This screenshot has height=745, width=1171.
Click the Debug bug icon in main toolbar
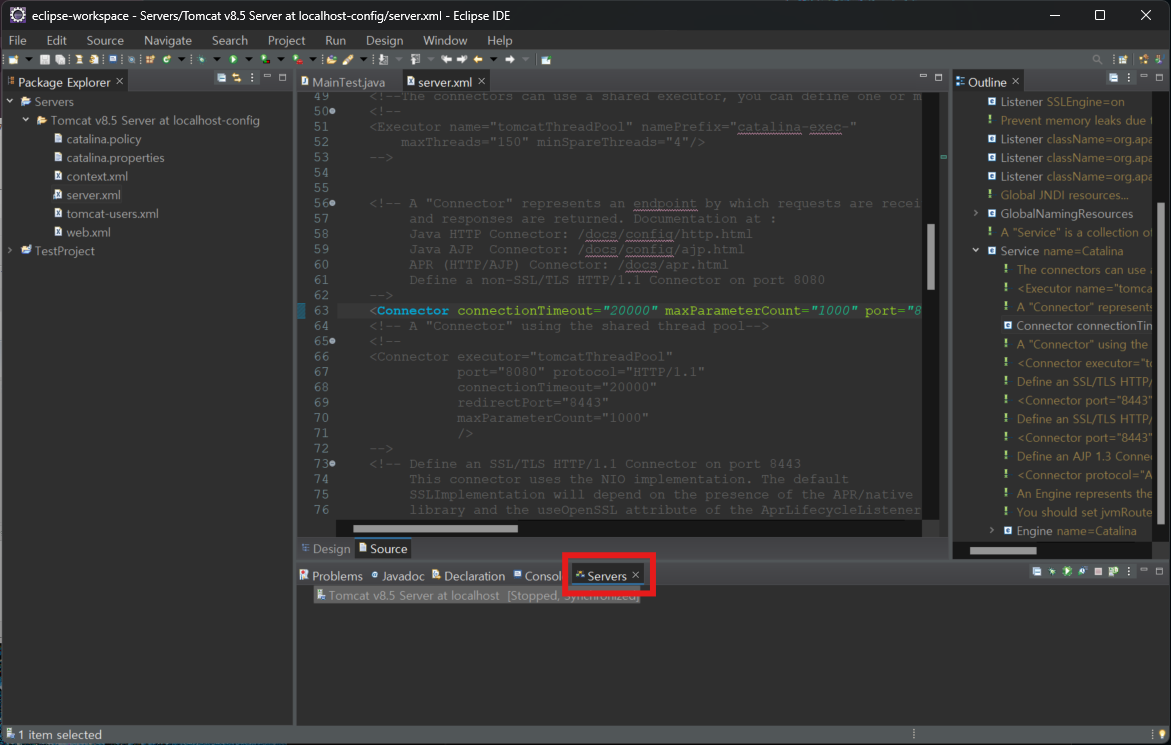click(x=202, y=60)
